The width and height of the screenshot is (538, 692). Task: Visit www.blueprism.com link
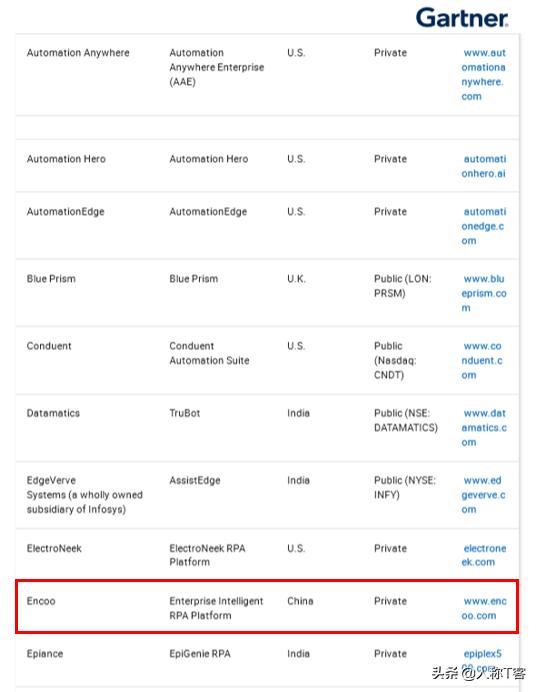[484, 293]
